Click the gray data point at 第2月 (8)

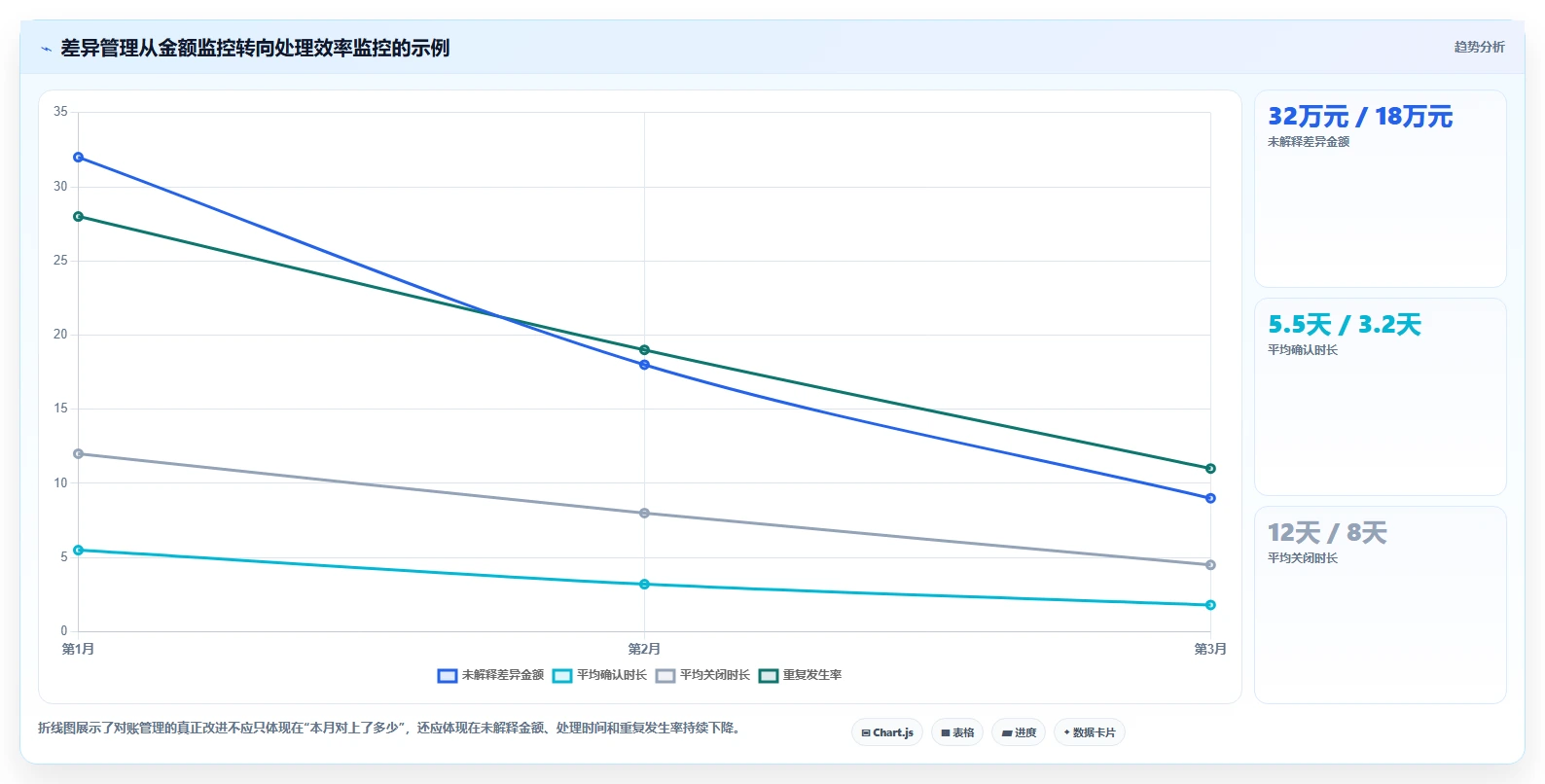pyautogui.click(x=644, y=514)
